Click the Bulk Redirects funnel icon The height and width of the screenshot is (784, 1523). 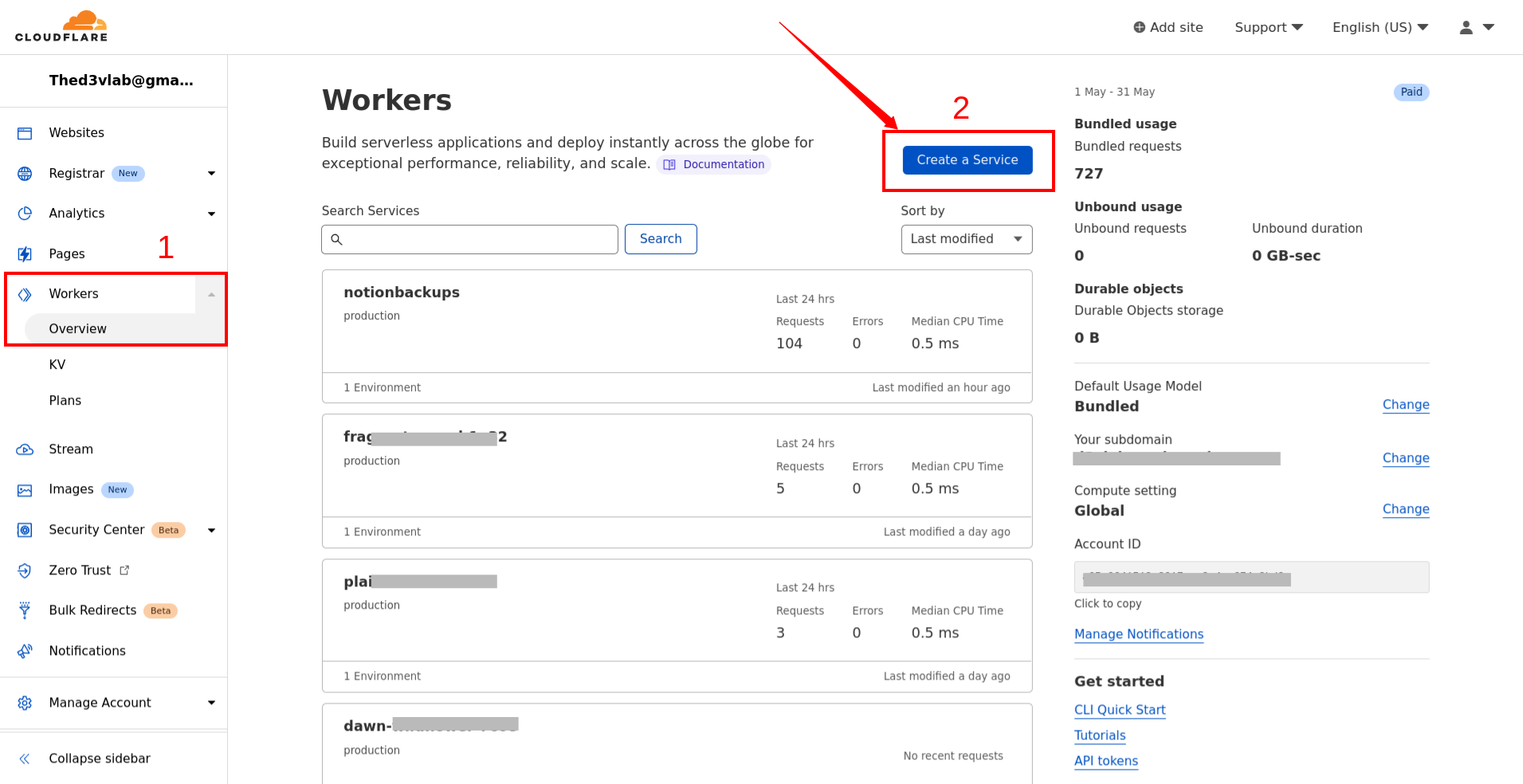pyautogui.click(x=25, y=610)
